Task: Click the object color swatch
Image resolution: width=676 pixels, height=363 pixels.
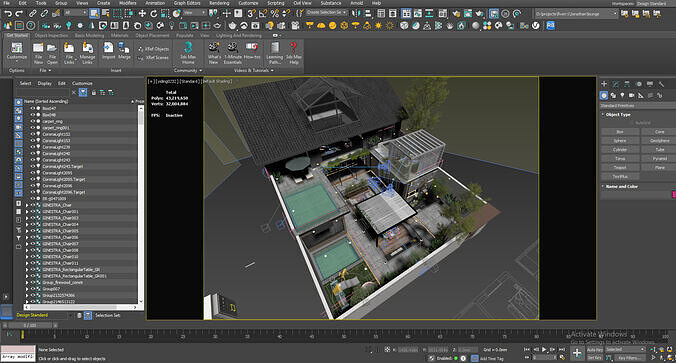Action: click(674, 195)
